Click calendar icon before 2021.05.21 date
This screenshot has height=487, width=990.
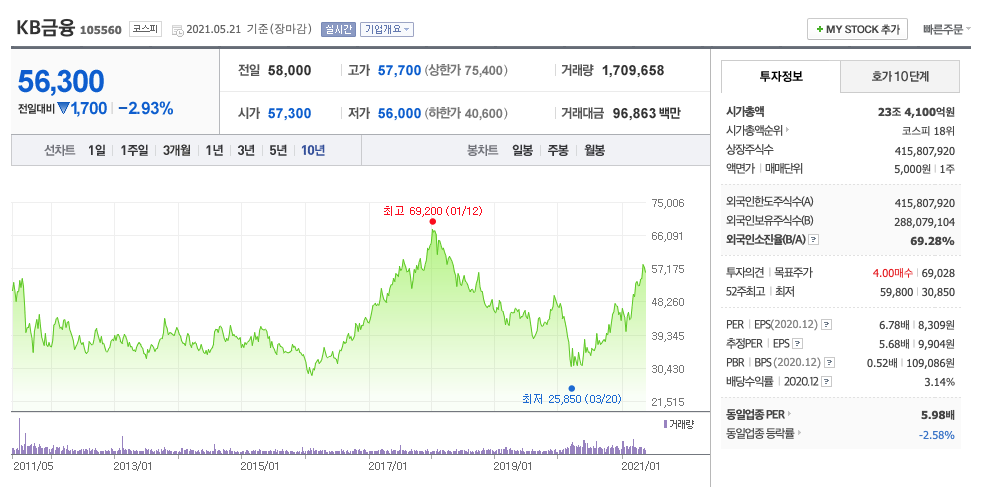pyautogui.click(x=177, y=30)
